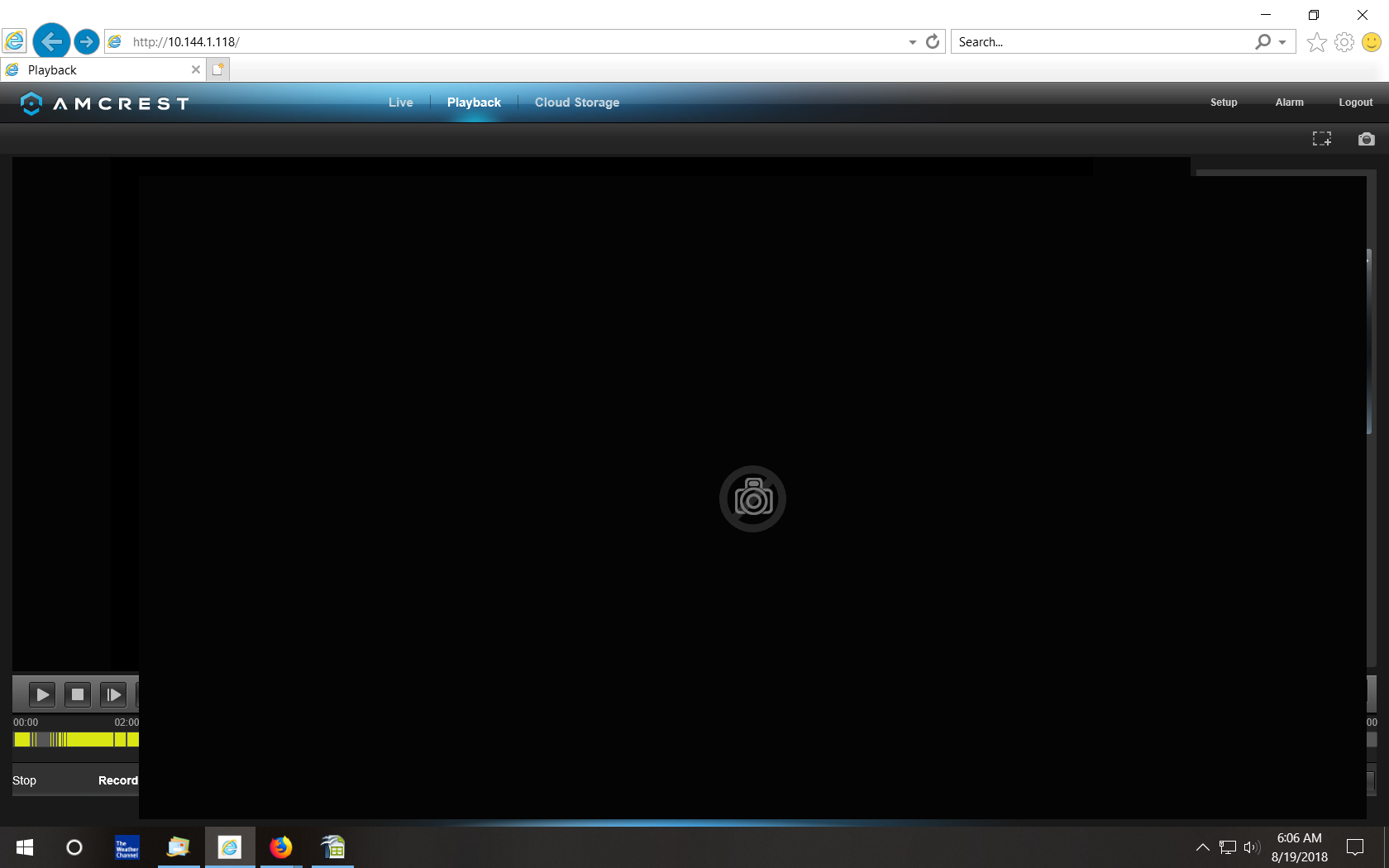Refresh the page with the reload icon
The width and height of the screenshot is (1389, 868).
[x=933, y=41]
